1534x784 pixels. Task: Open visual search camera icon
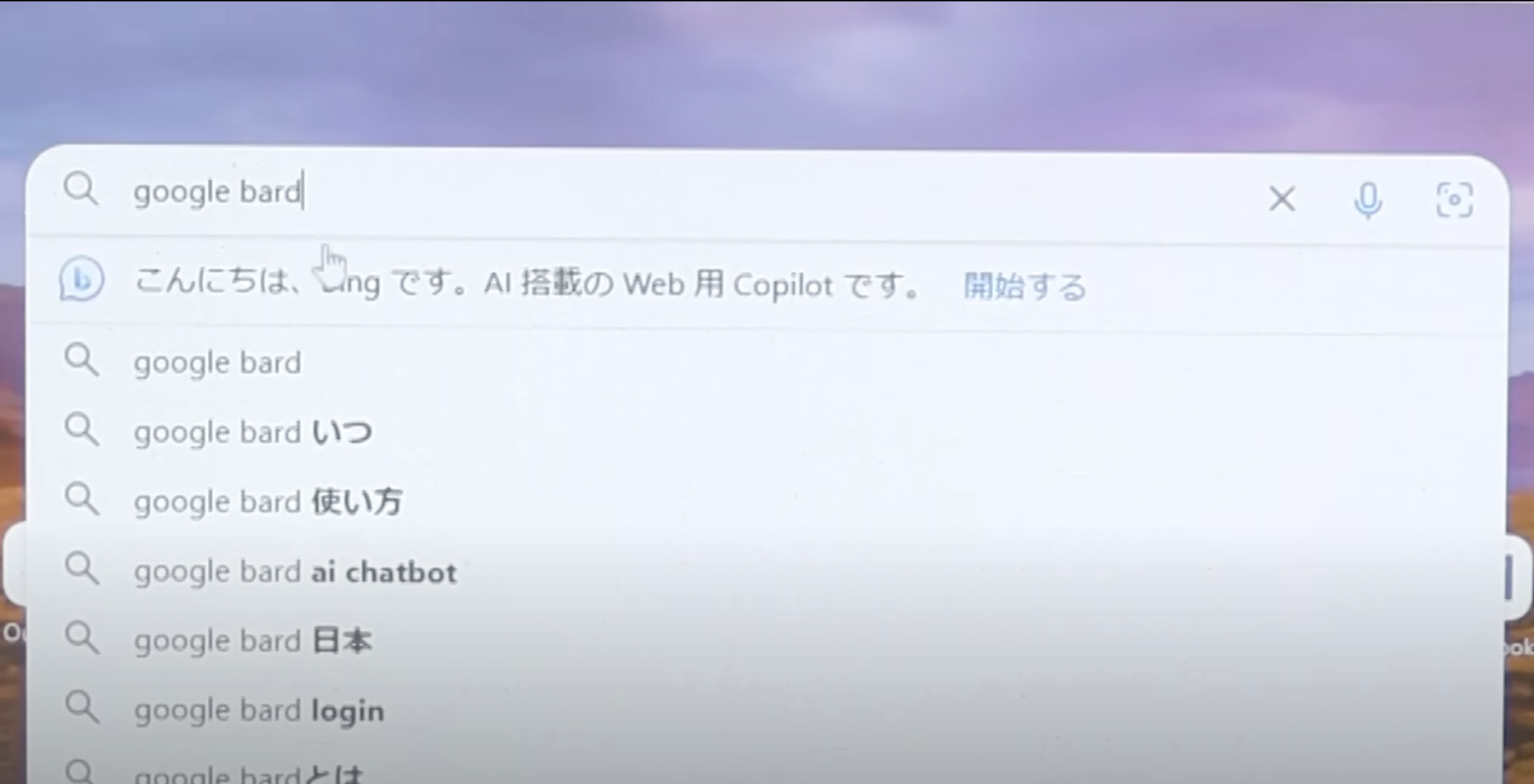pyautogui.click(x=1453, y=200)
